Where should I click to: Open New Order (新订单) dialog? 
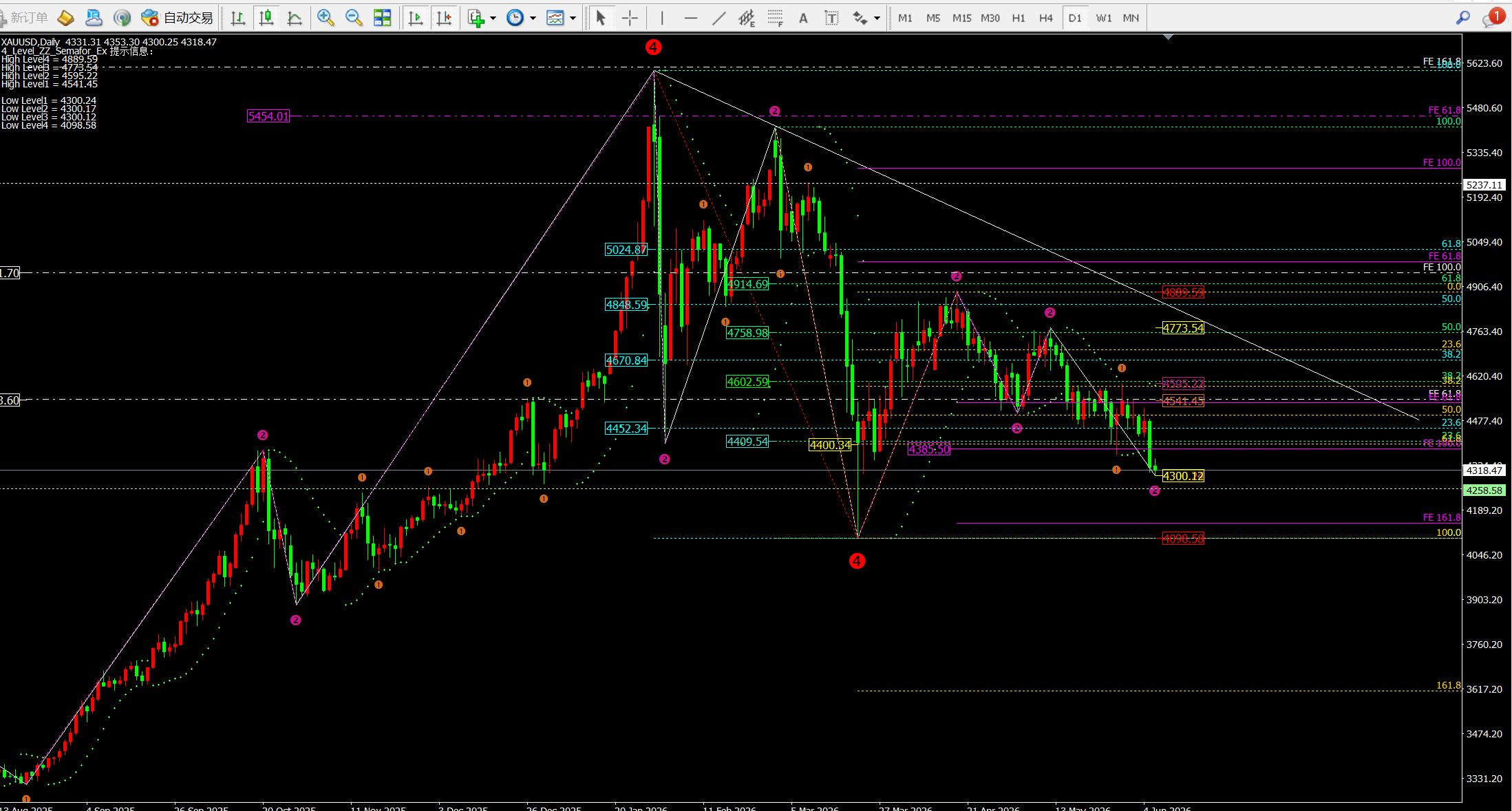click(x=25, y=18)
